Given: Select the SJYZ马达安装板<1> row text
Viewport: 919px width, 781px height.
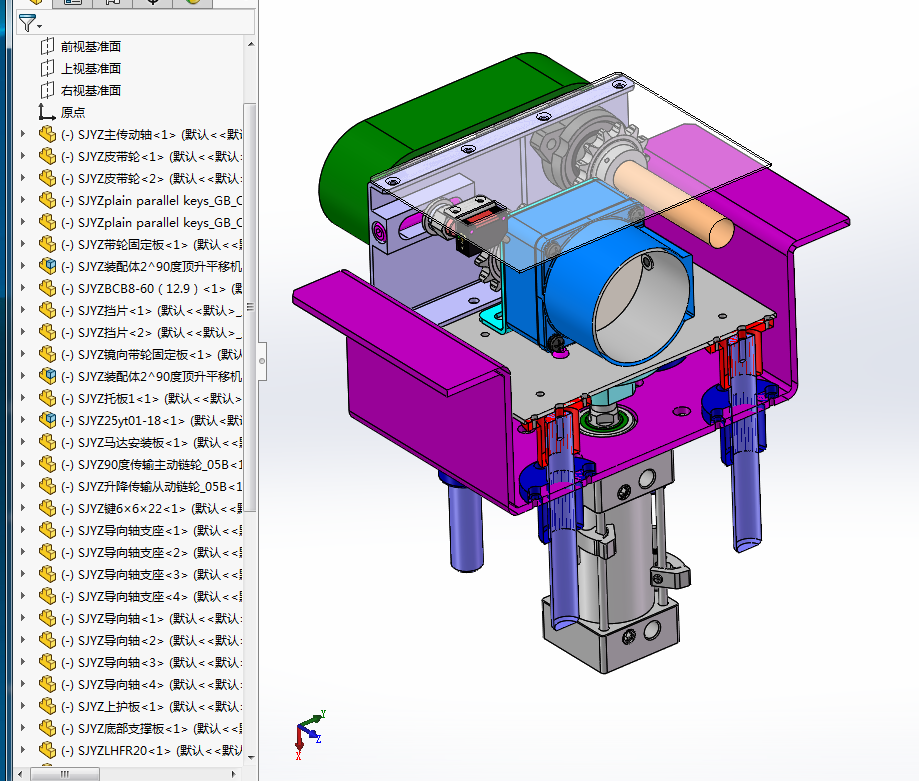Looking at the screenshot, I should [x=151, y=442].
